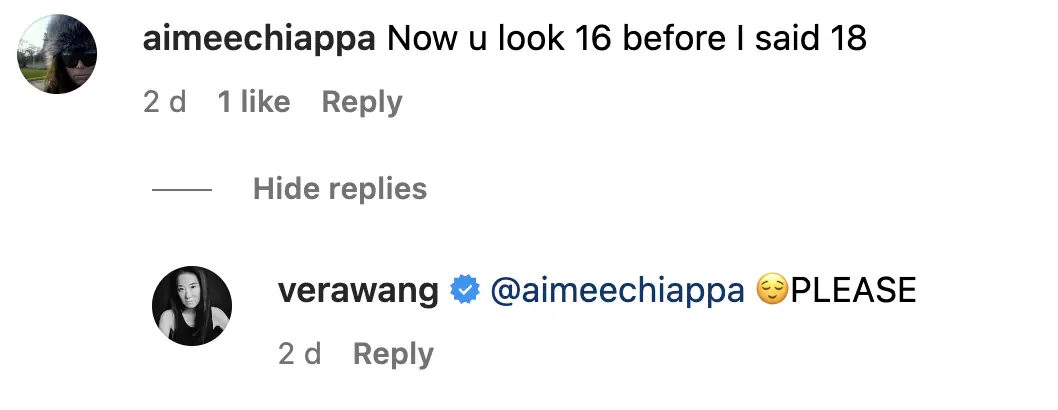Click the "2 d" timestamp under verawang's reply

tap(299, 354)
